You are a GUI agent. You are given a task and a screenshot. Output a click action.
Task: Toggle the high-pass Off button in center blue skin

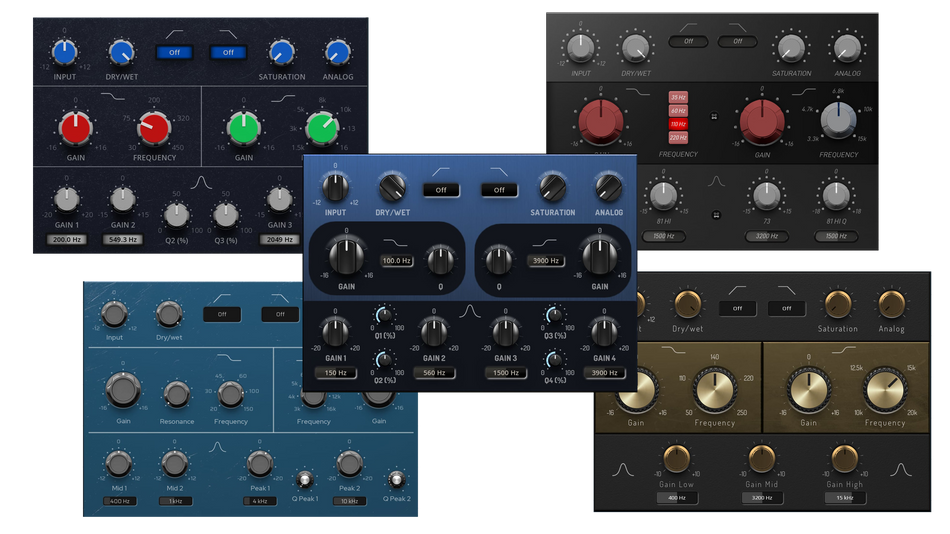click(441, 190)
